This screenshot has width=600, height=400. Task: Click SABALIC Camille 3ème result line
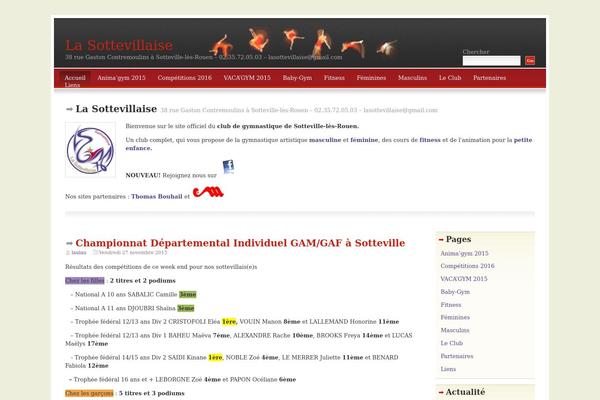(x=134, y=294)
